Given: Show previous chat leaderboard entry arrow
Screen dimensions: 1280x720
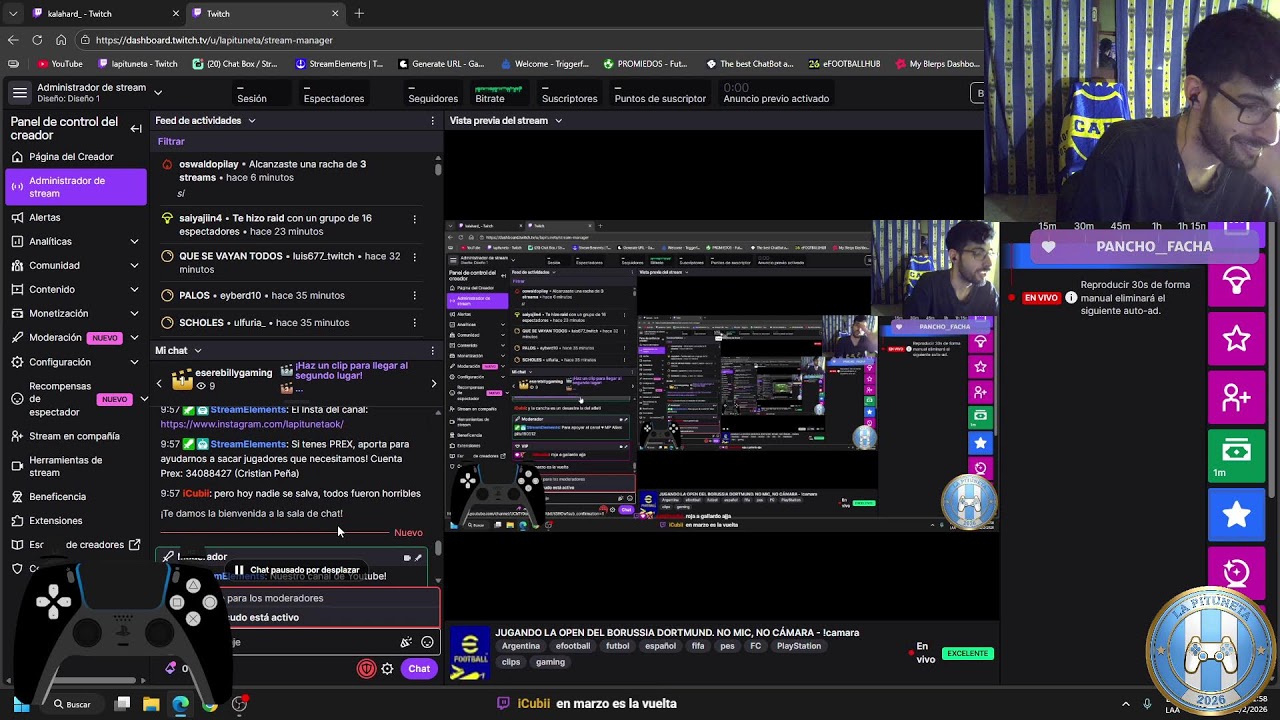Looking at the screenshot, I should coord(159,383).
